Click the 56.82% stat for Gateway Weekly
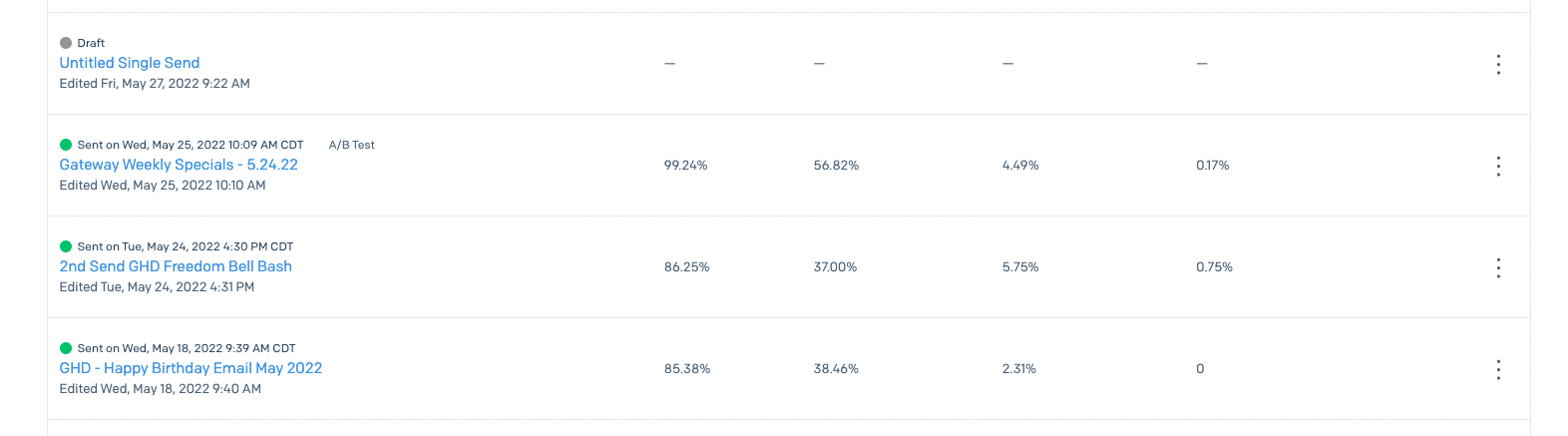 pyautogui.click(x=836, y=166)
